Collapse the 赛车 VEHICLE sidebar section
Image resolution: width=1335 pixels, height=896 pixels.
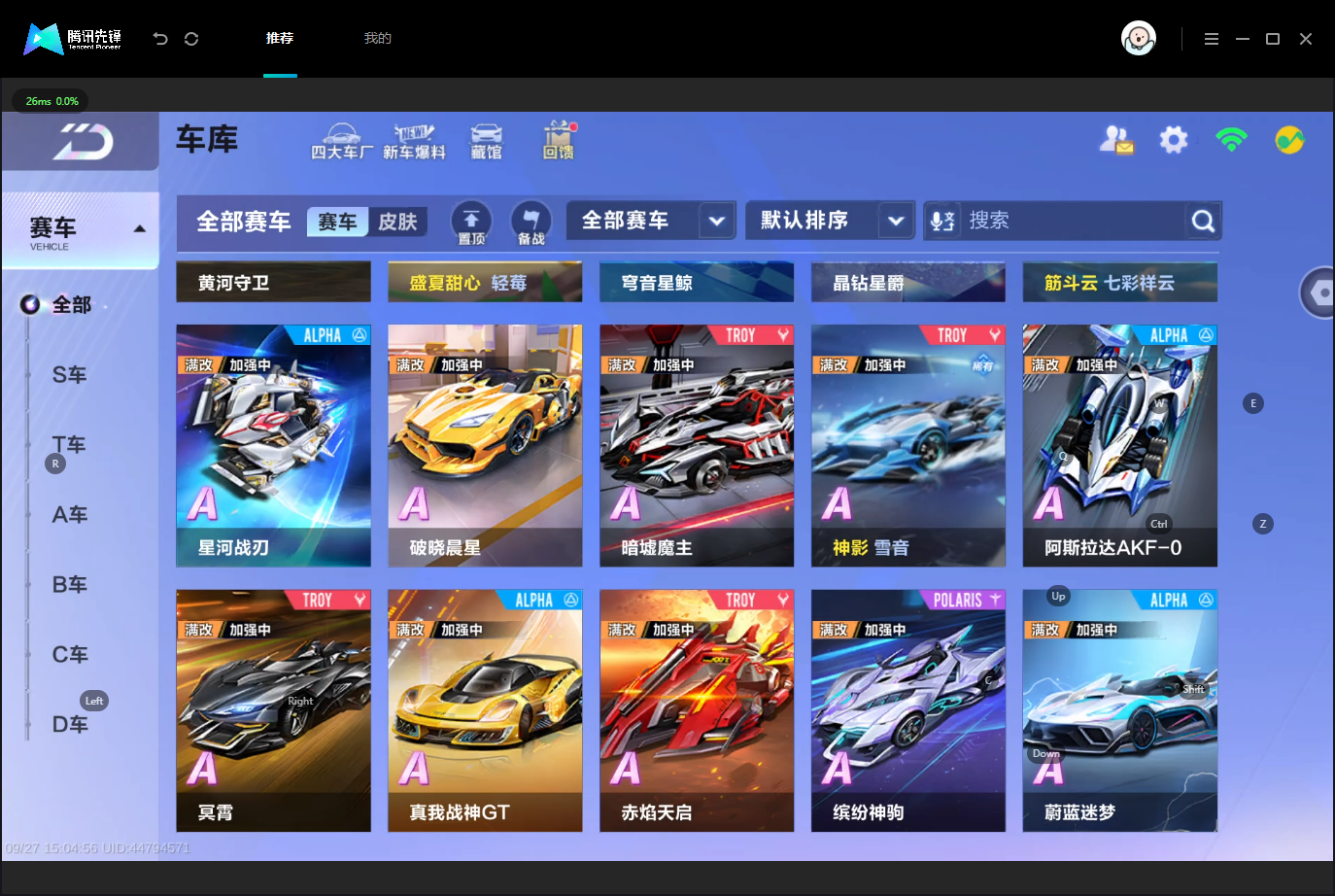coord(81,230)
